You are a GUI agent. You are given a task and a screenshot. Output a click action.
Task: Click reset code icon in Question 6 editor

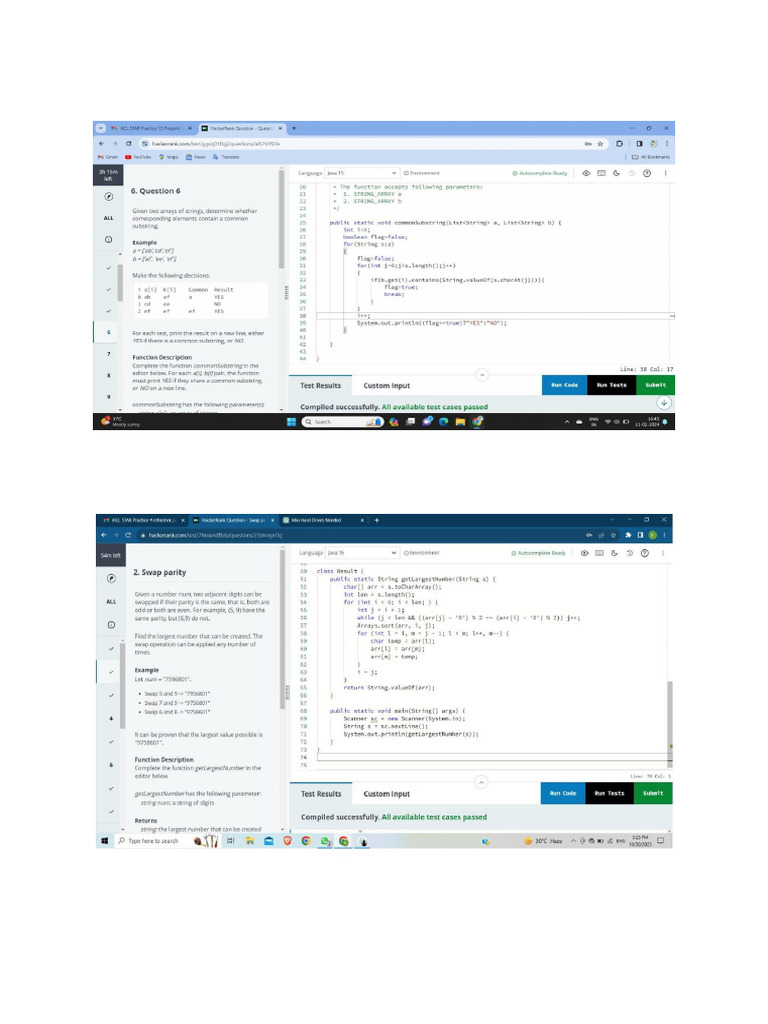pyautogui.click(x=632, y=173)
